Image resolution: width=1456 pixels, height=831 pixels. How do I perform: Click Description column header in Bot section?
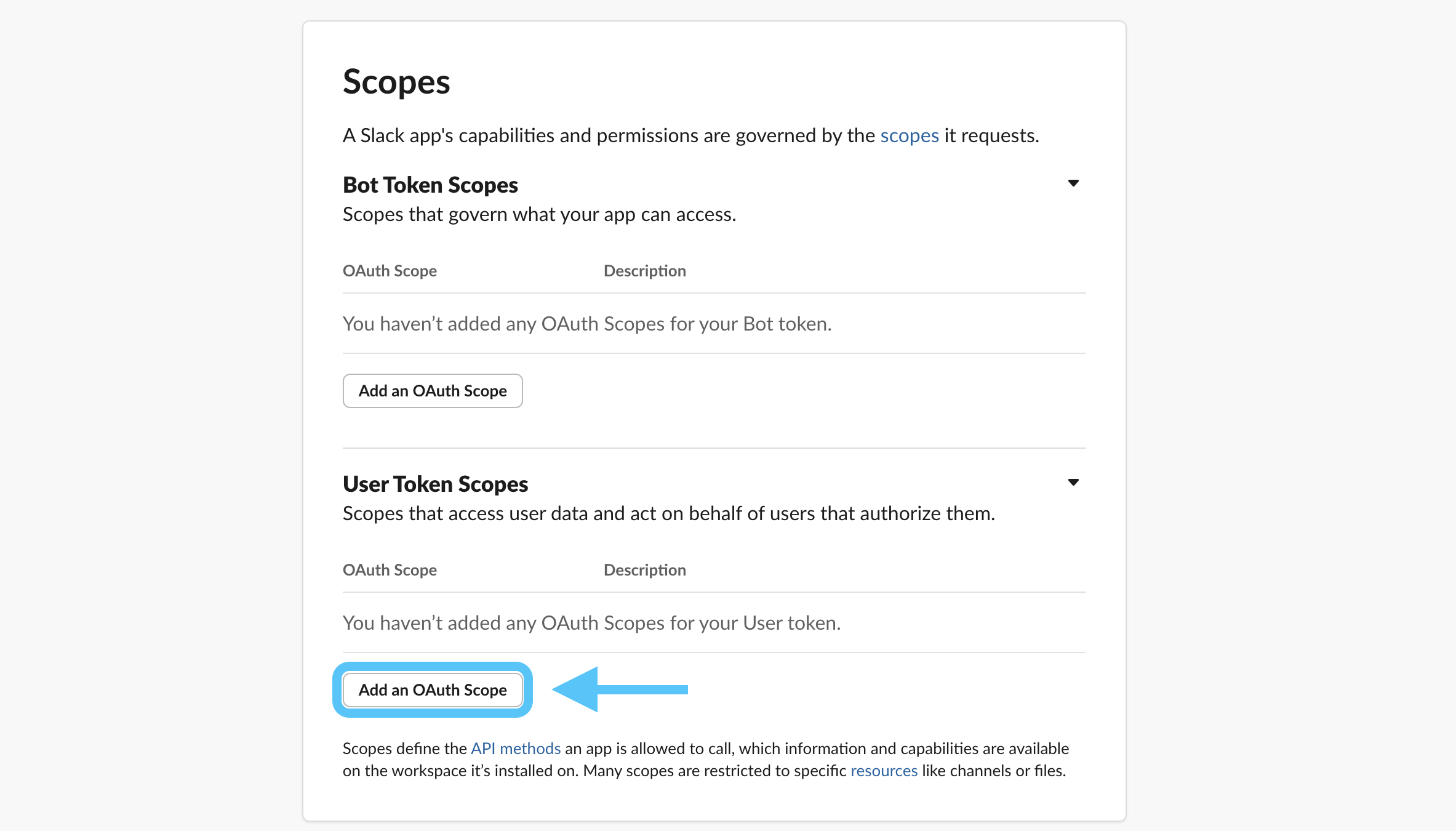[644, 271]
